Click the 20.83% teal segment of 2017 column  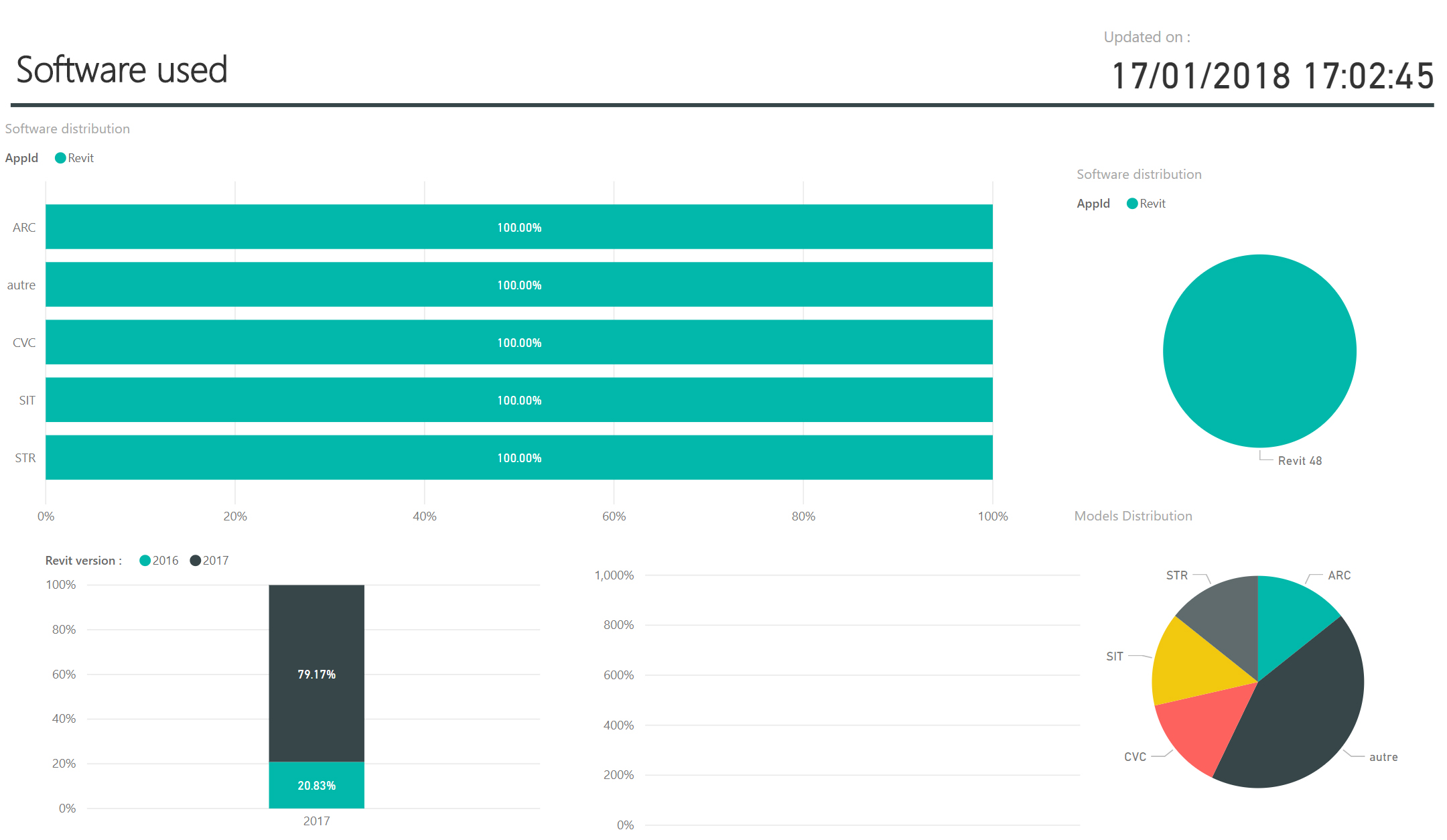click(x=317, y=785)
